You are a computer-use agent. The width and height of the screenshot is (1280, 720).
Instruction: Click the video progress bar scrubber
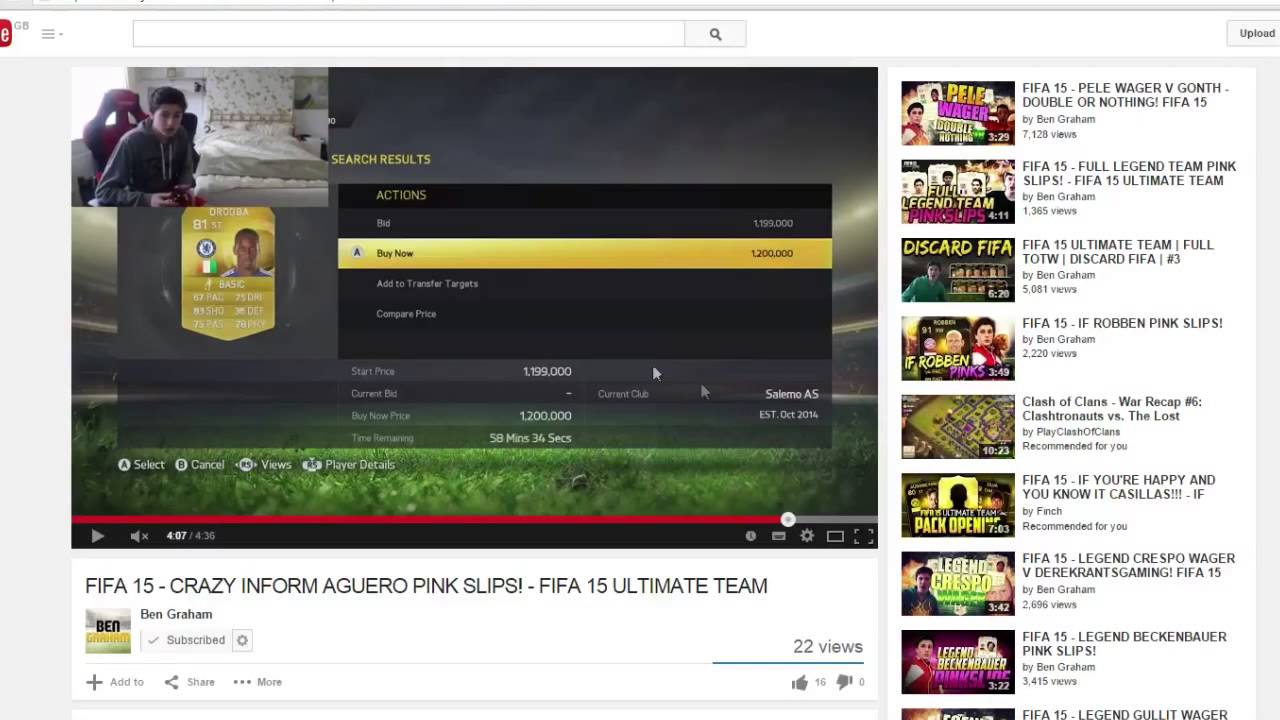point(788,519)
